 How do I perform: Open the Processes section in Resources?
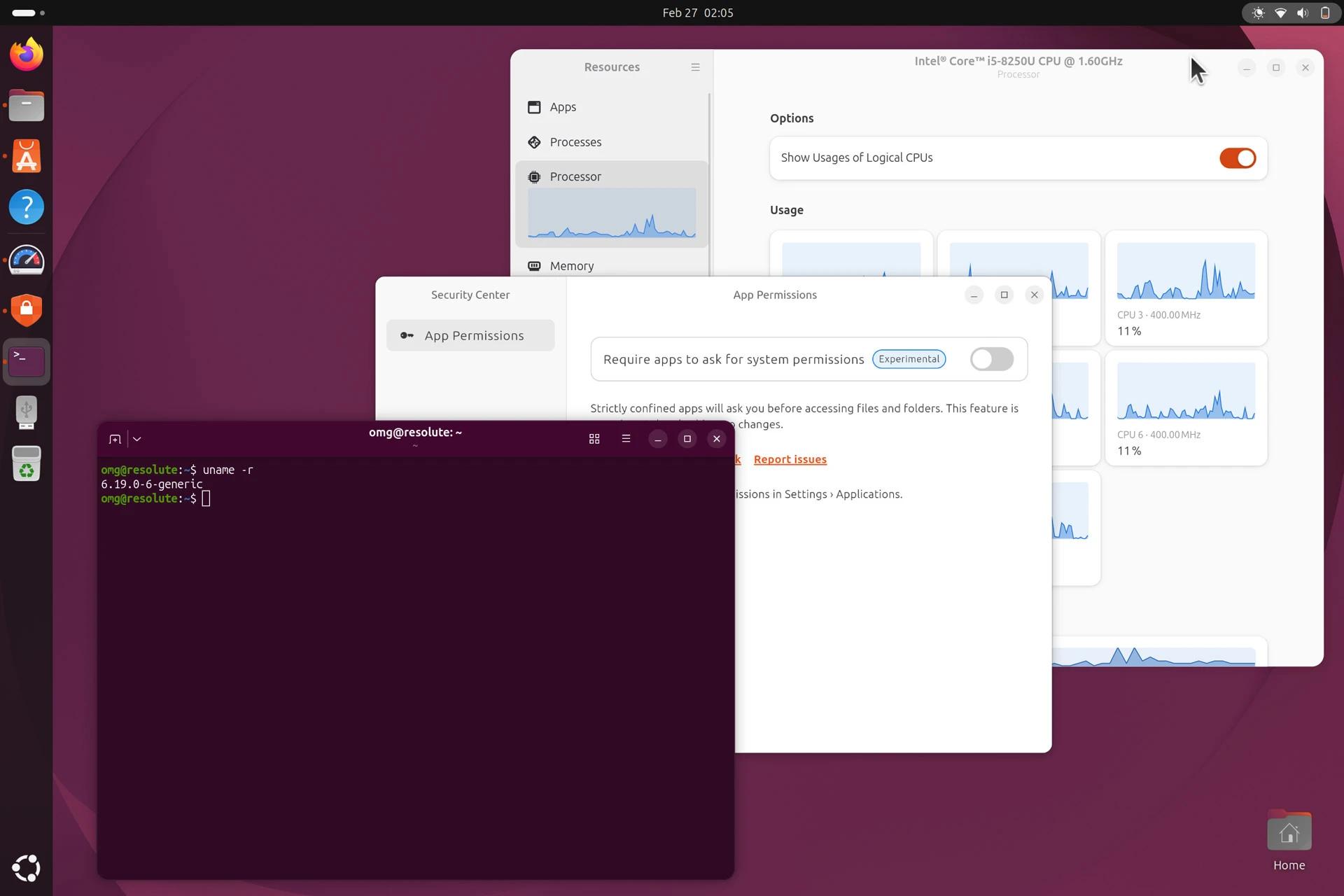(575, 141)
